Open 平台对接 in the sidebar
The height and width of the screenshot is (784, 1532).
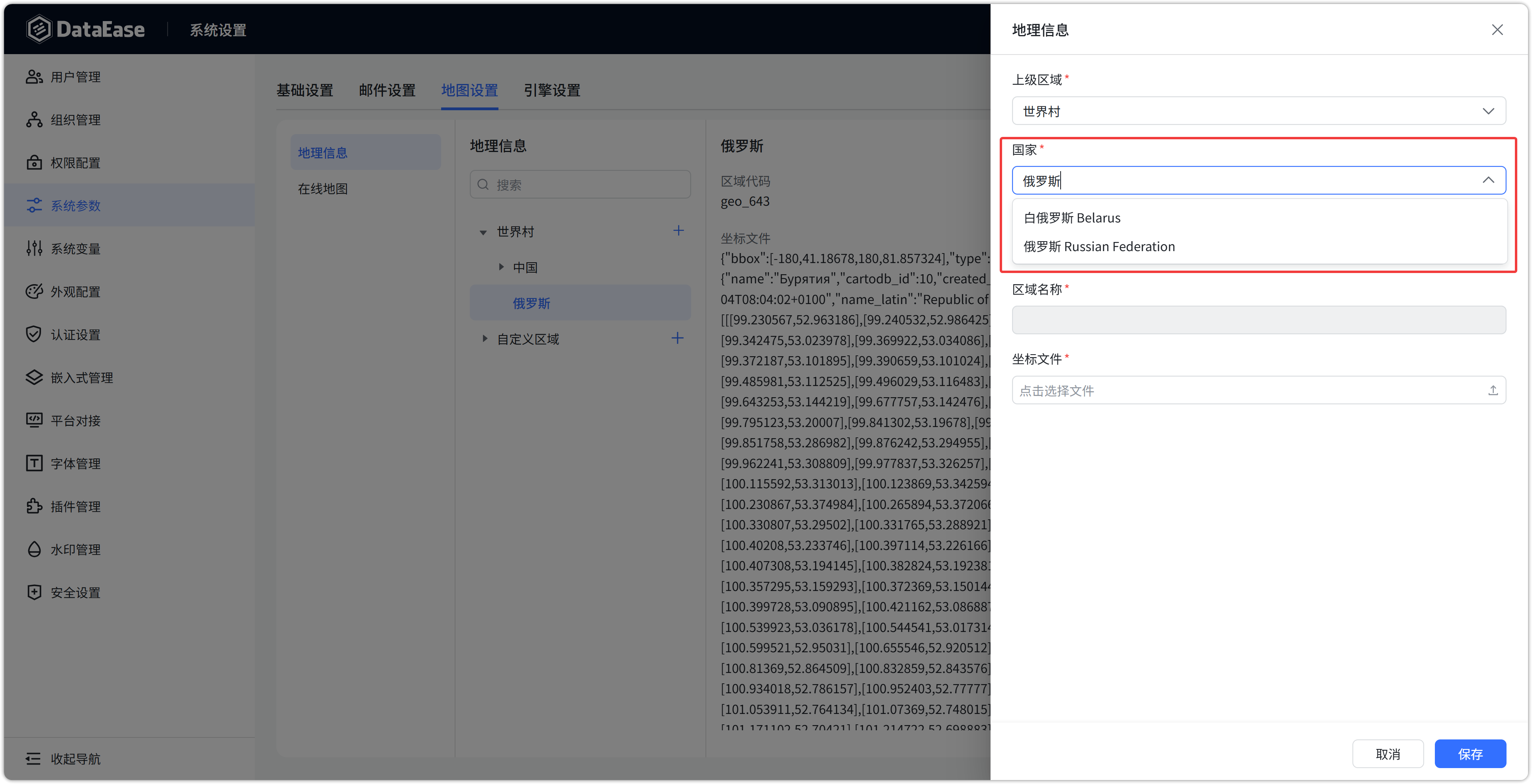[x=130, y=420]
